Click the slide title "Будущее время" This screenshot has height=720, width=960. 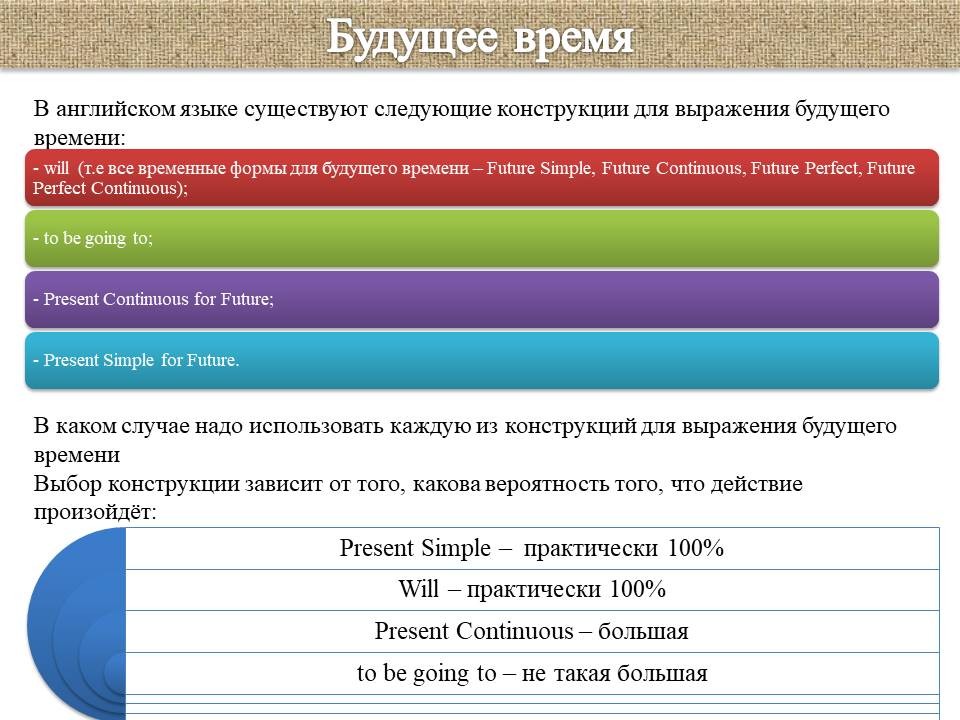point(480,37)
